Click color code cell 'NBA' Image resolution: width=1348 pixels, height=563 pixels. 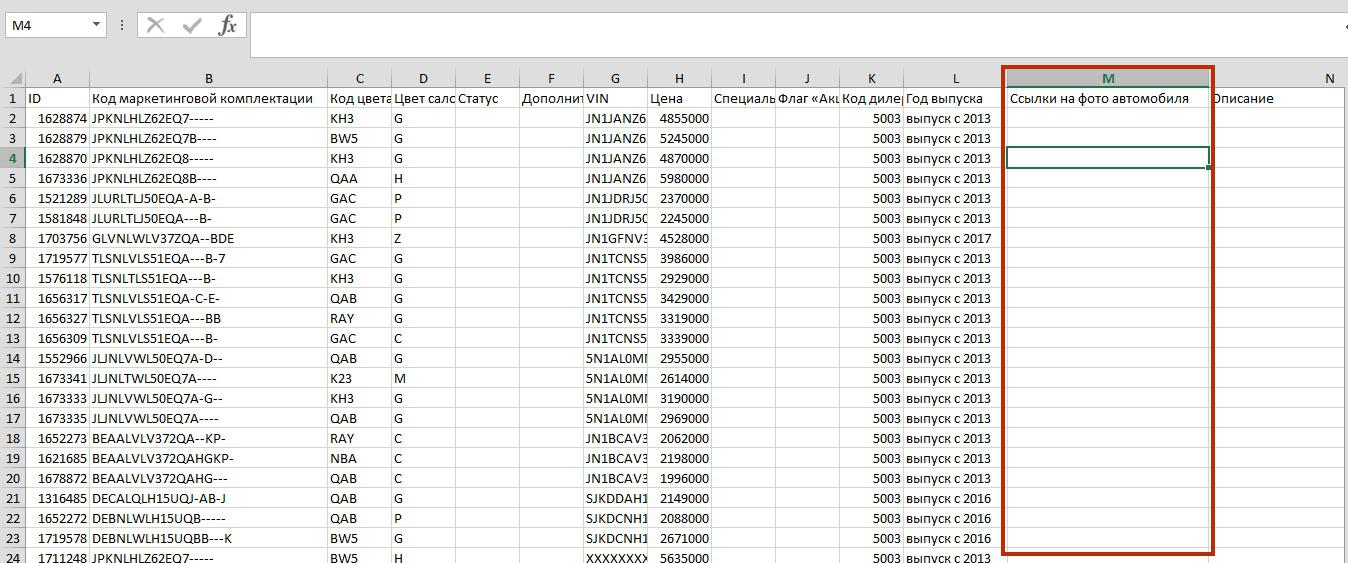tap(359, 458)
